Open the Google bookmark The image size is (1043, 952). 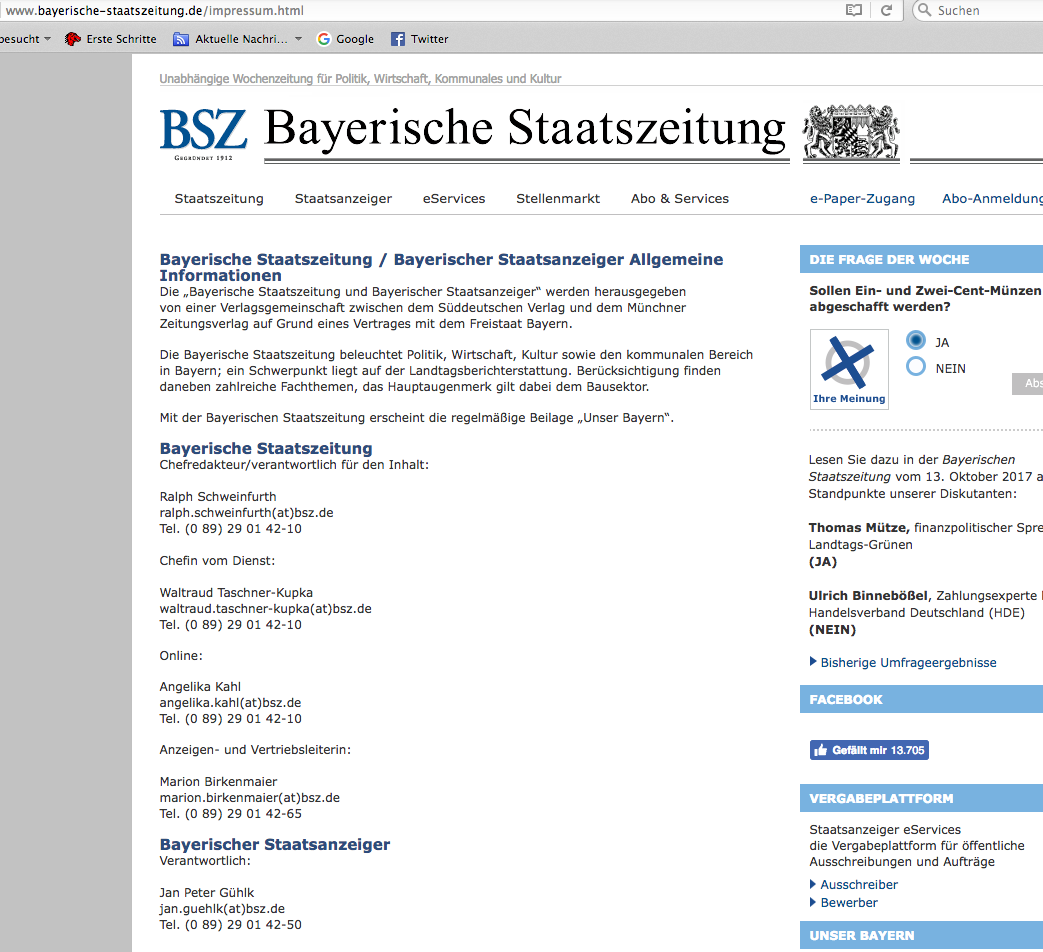pyautogui.click(x=345, y=39)
